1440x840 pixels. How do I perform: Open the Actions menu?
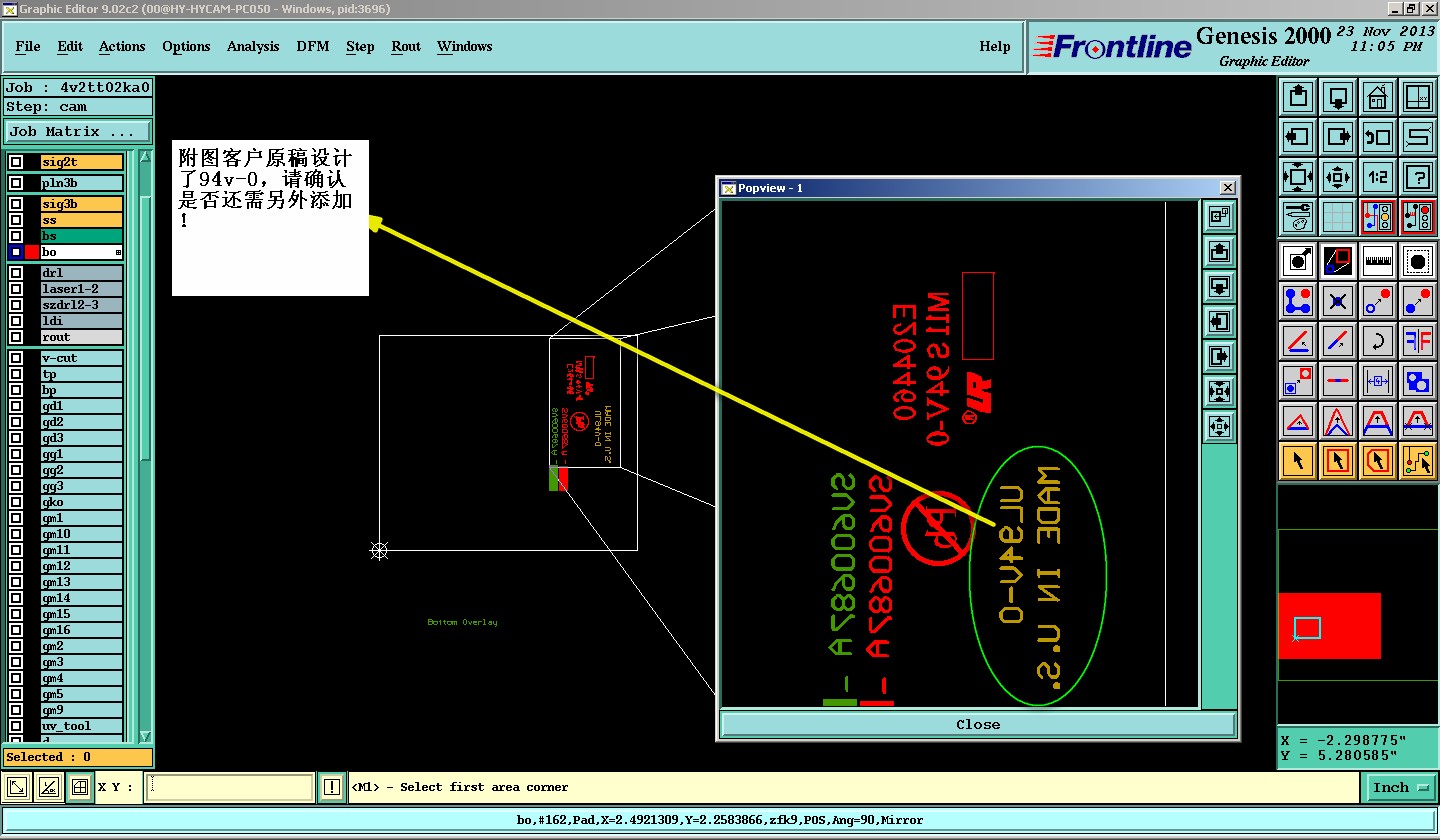coord(122,46)
